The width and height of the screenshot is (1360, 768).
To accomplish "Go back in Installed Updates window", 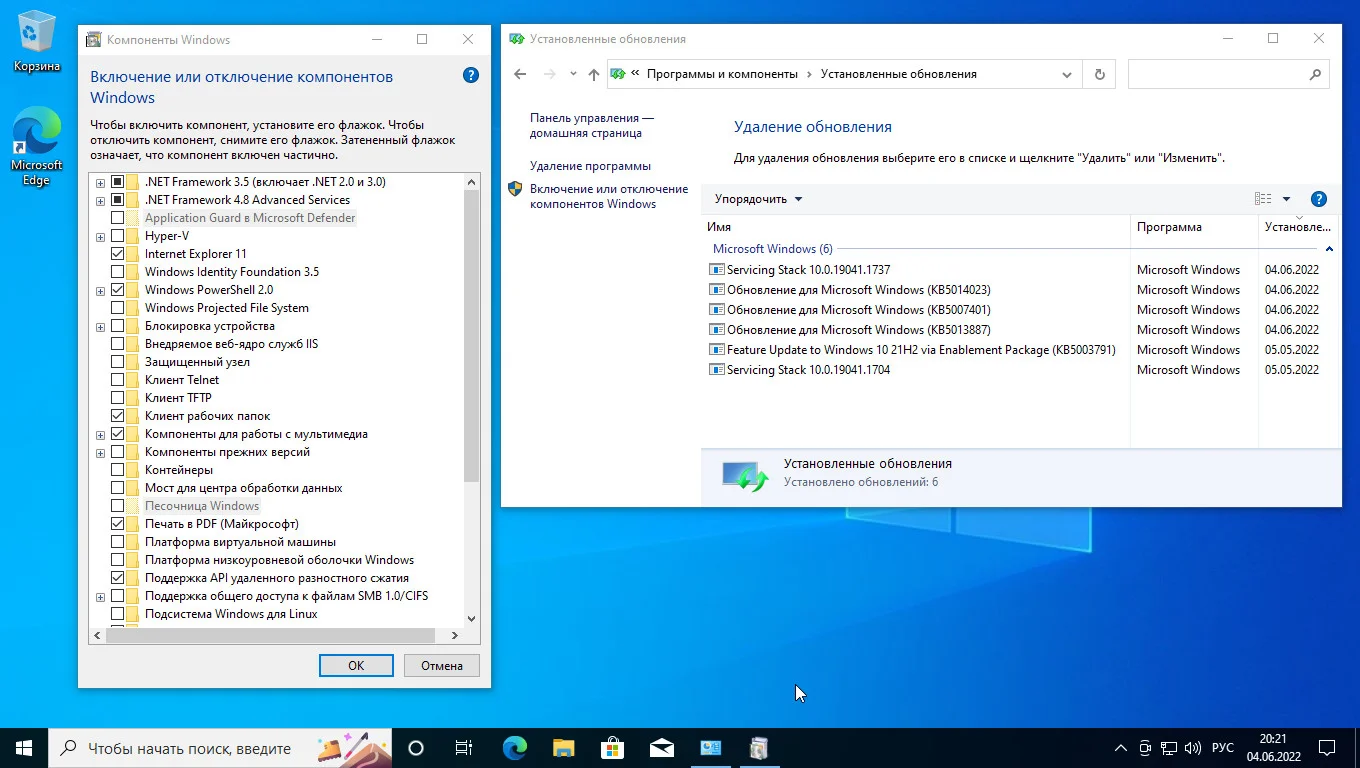I will point(520,74).
